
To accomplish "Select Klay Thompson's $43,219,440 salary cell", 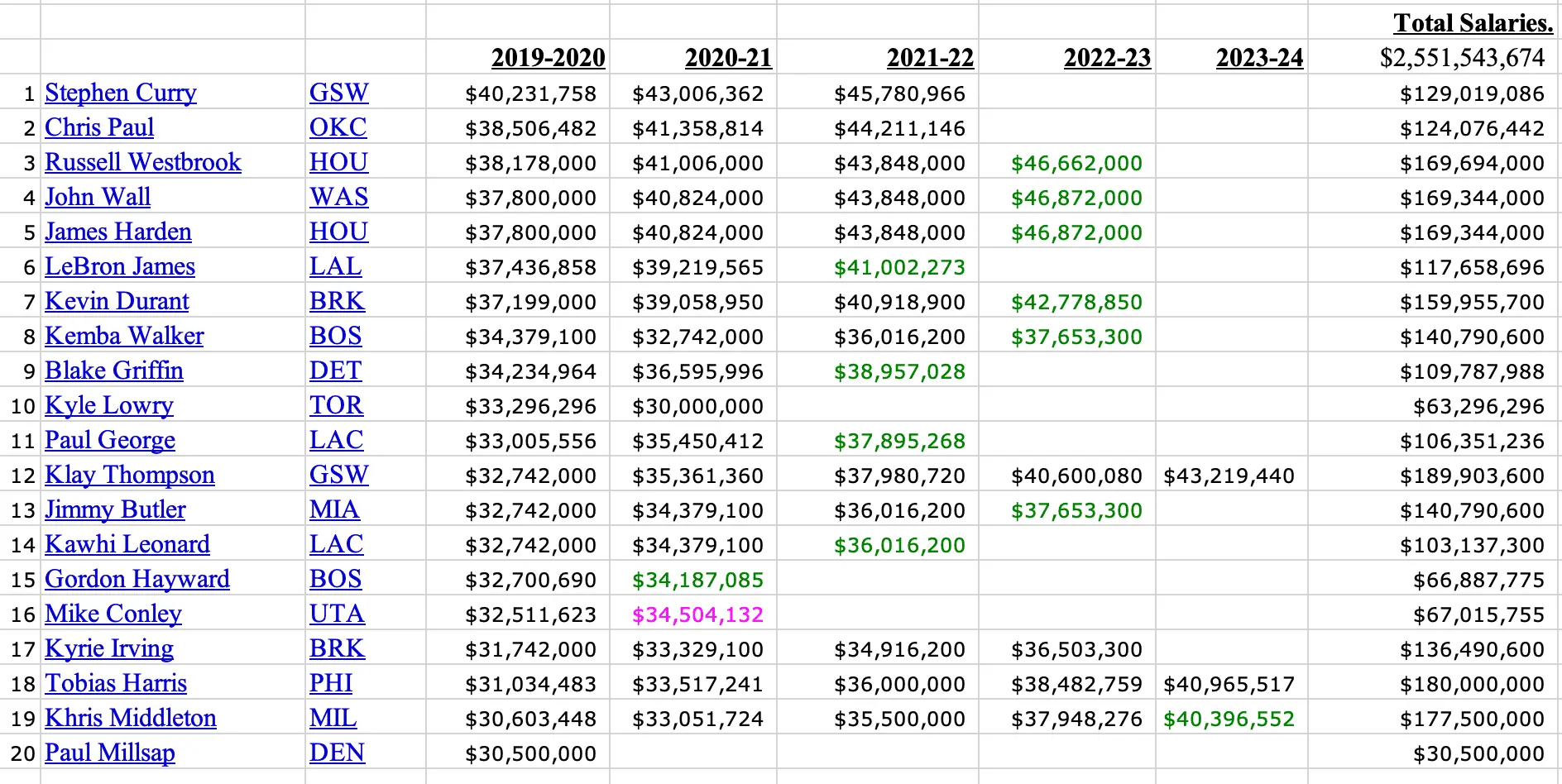I will 1229,476.
